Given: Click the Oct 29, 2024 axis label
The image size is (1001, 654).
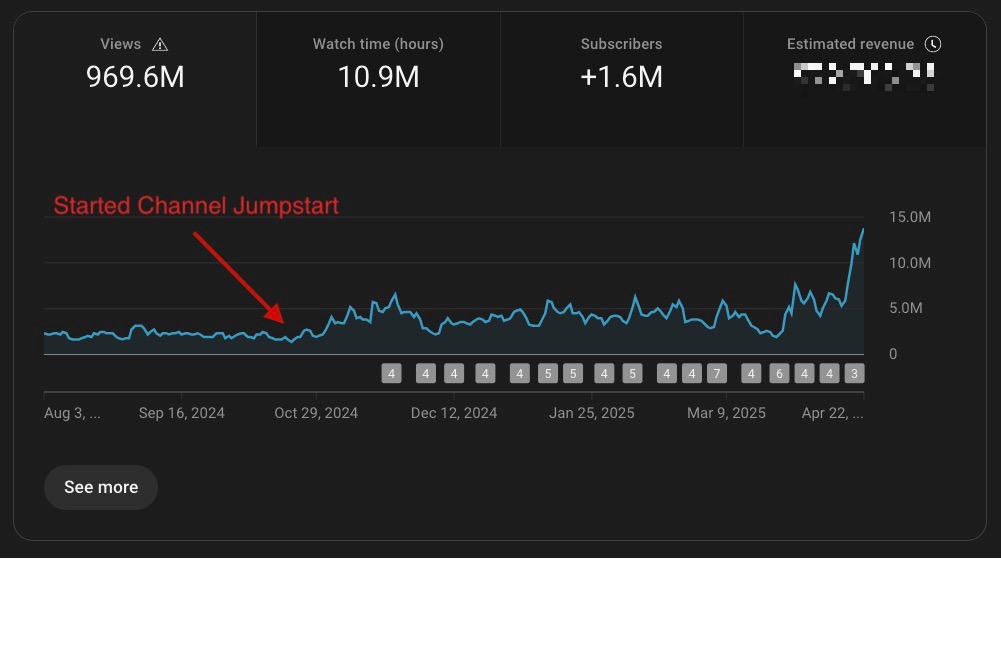Looking at the screenshot, I should coord(316,412).
